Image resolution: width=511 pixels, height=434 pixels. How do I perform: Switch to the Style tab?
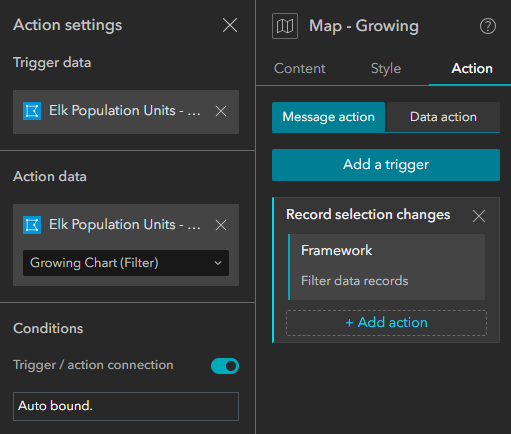(386, 69)
